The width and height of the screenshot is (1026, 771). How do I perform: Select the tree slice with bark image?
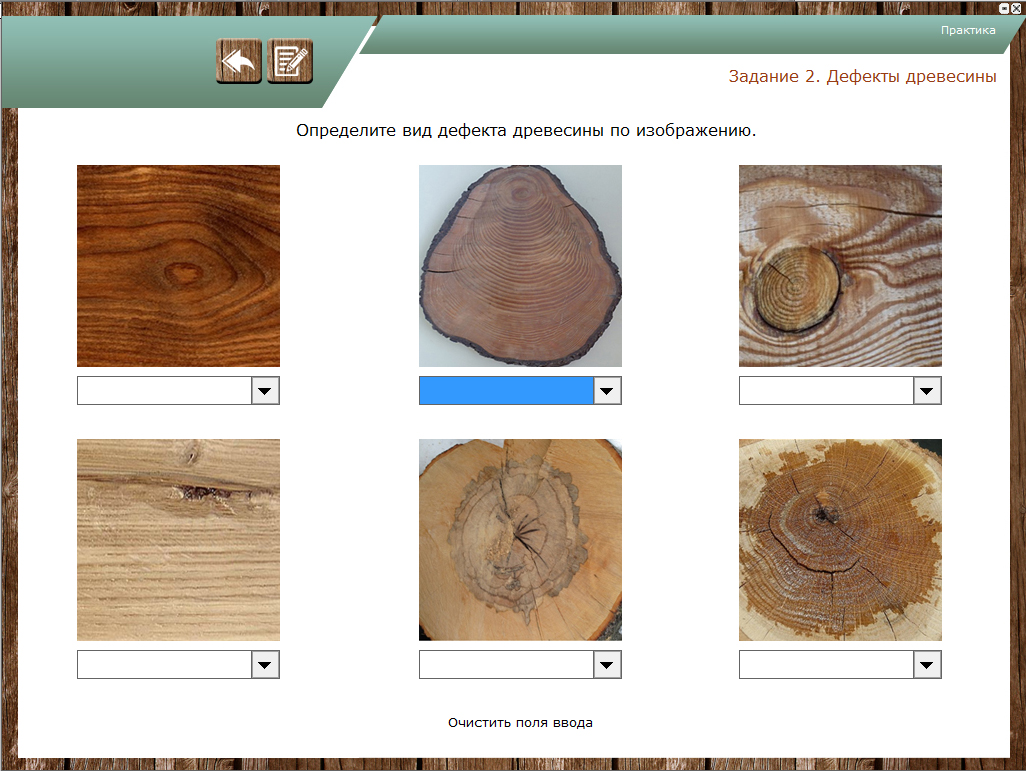point(520,266)
